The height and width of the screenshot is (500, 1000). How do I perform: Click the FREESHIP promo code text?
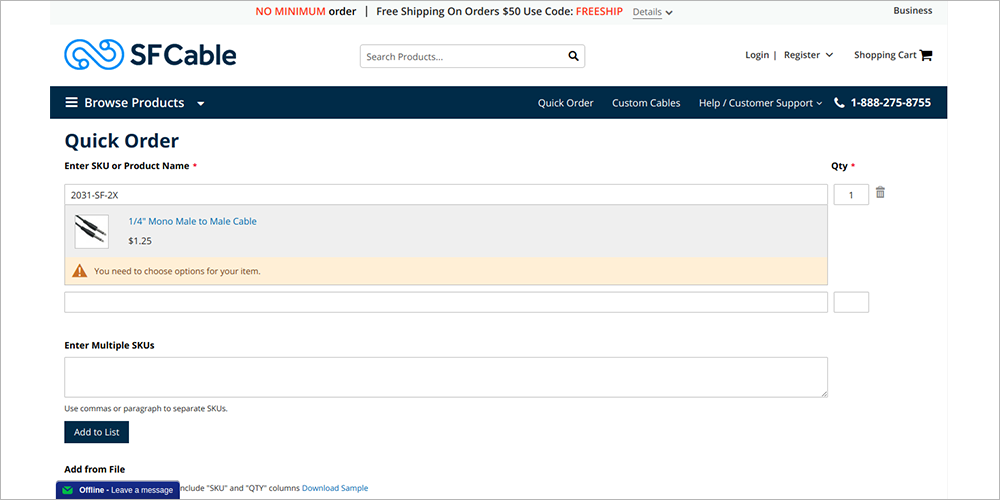599,11
